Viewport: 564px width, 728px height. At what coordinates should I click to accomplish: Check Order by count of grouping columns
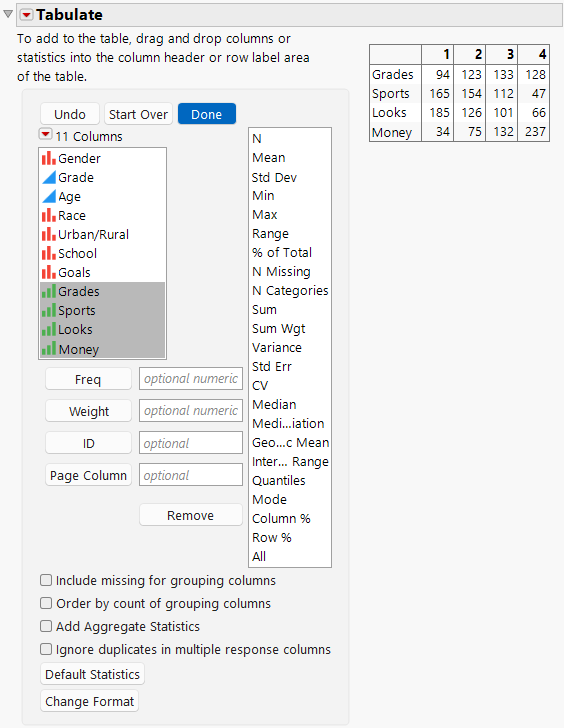(45, 603)
